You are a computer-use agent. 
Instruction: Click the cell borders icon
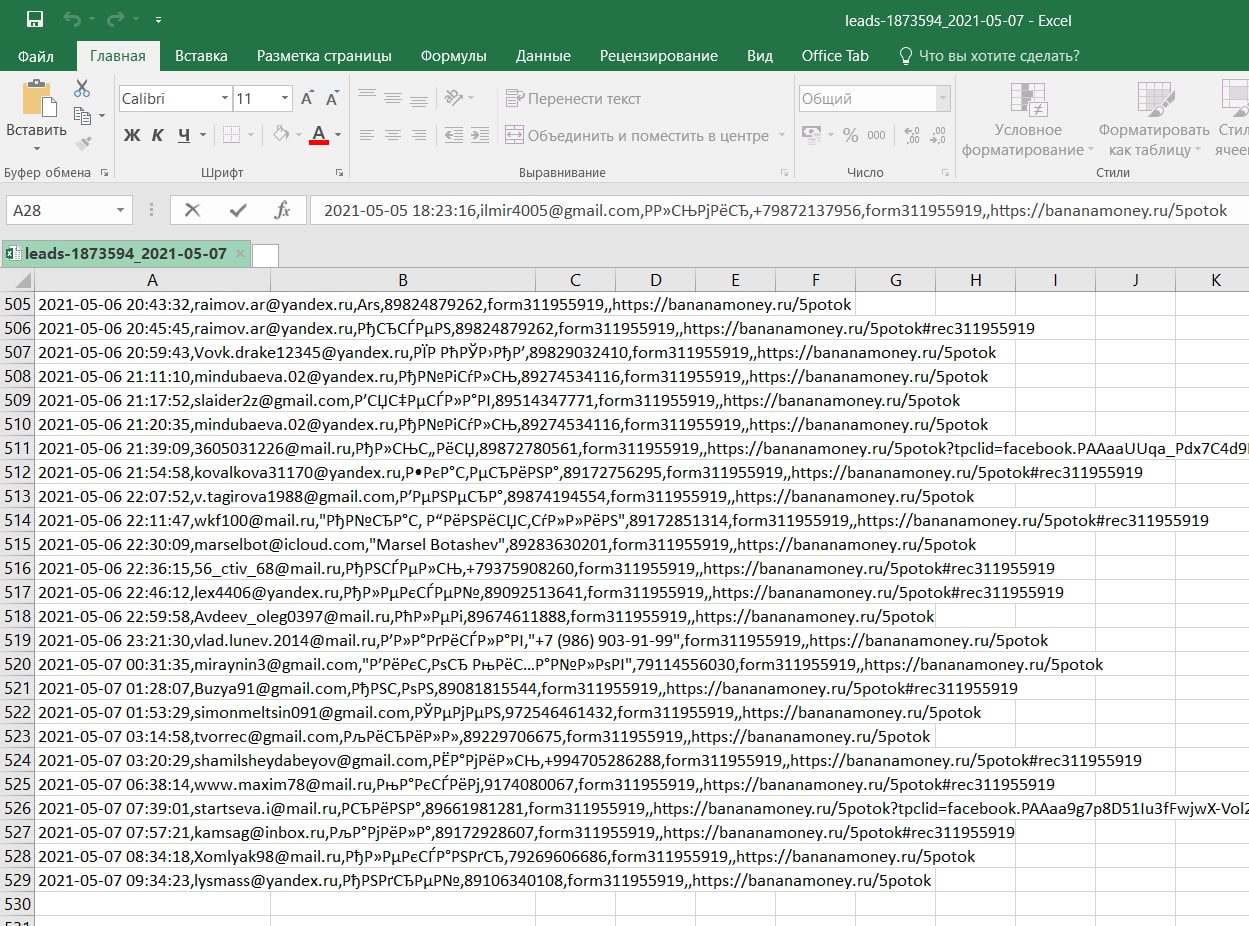click(x=231, y=134)
